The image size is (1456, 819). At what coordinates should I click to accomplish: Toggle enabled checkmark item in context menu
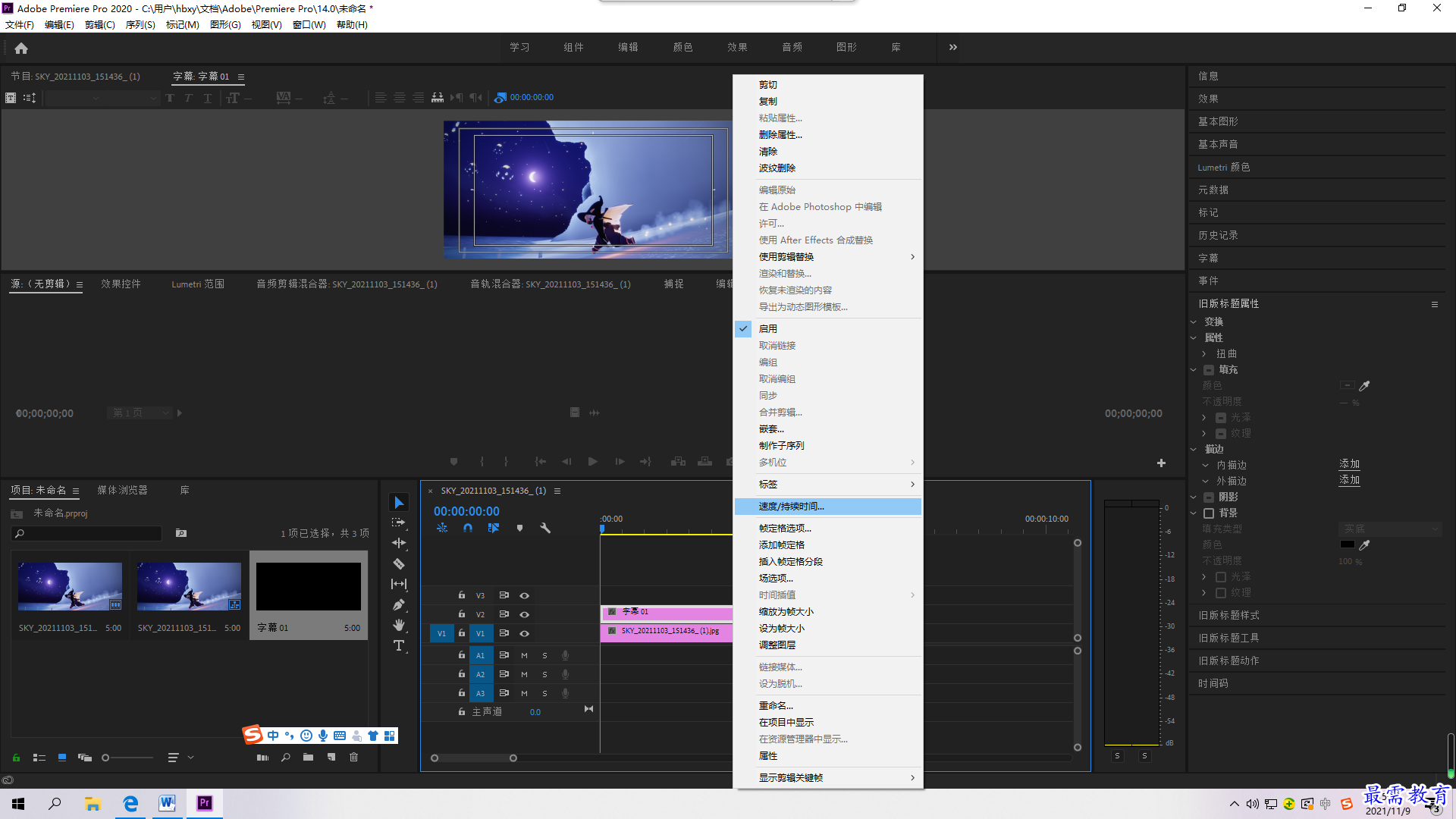pos(828,328)
